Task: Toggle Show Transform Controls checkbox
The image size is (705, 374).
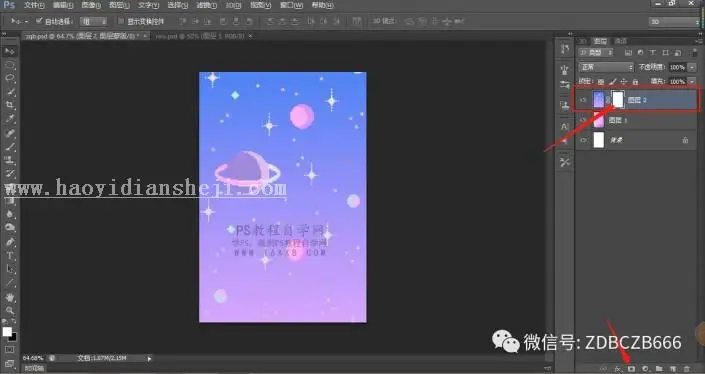Action: (x=120, y=21)
